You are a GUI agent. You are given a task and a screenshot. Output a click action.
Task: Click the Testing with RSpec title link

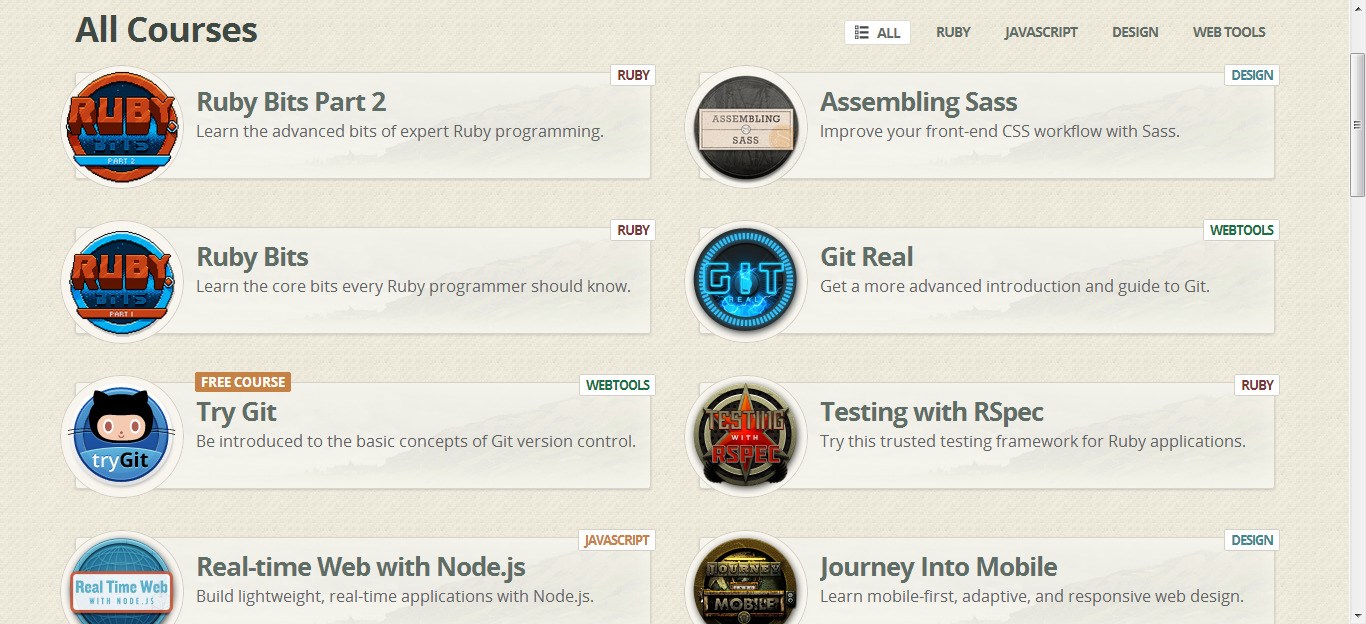tap(931, 412)
